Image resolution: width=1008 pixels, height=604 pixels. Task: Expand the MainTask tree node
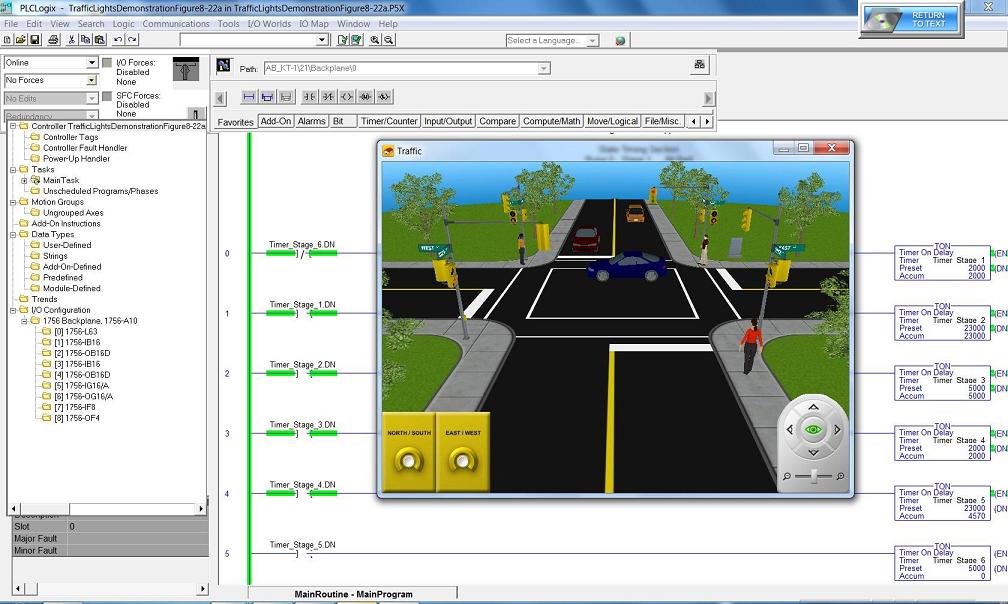[x=24, y=180]
